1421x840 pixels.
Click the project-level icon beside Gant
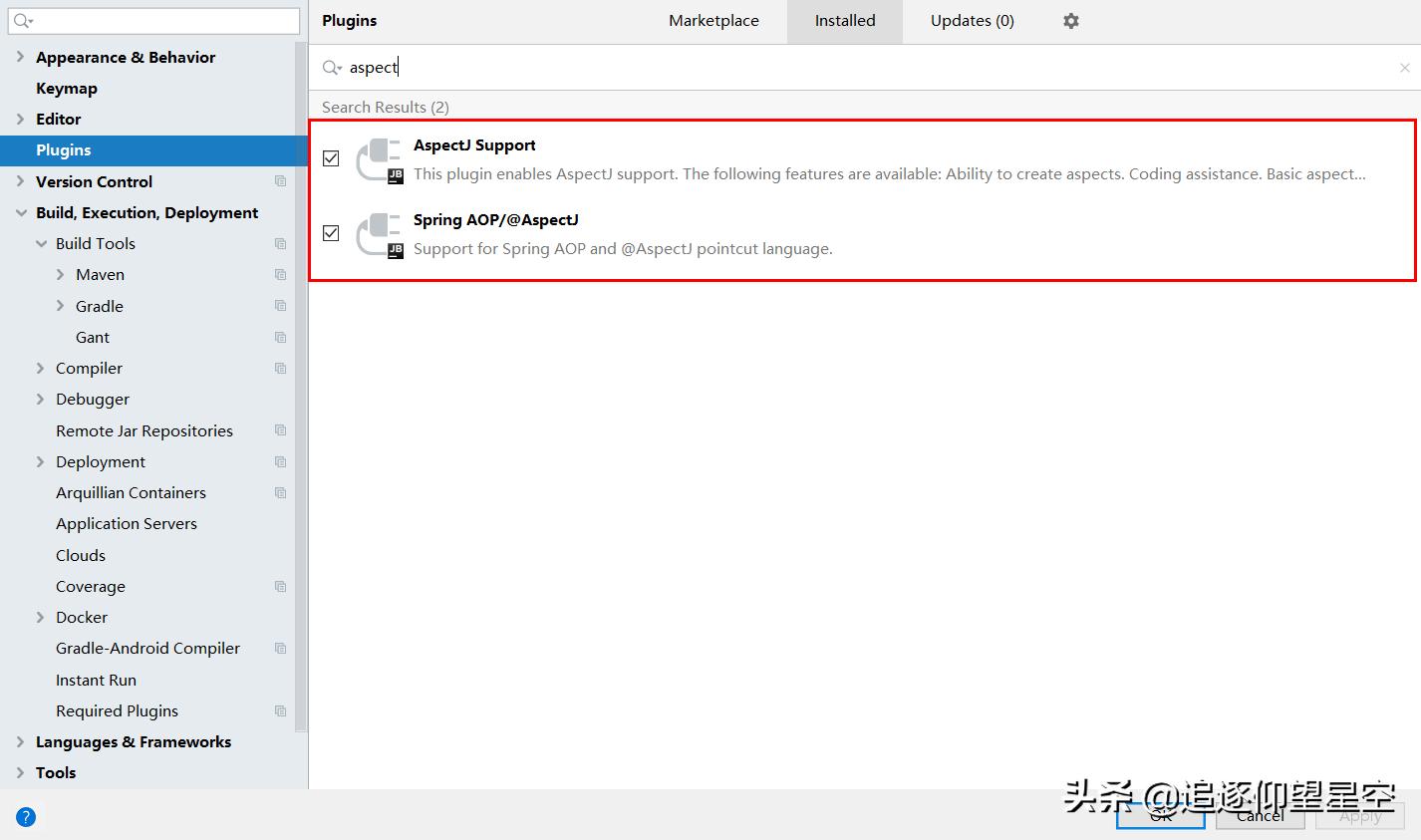coord(280,338)
